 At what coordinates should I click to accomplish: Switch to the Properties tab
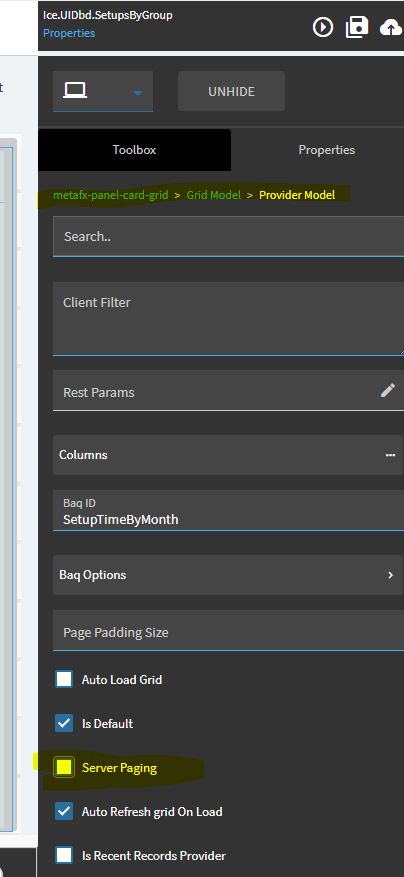point(326,150)
